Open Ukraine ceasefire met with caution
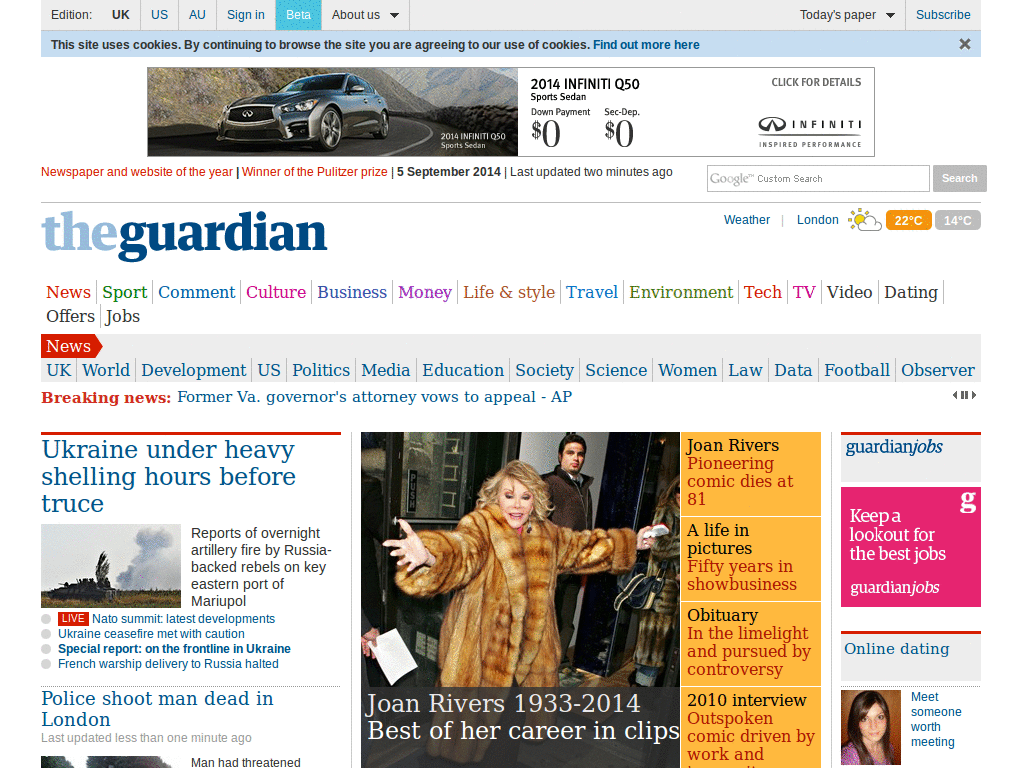This screenshot has width=1024, height=768. pyautogui.click(x=152, y=633)
